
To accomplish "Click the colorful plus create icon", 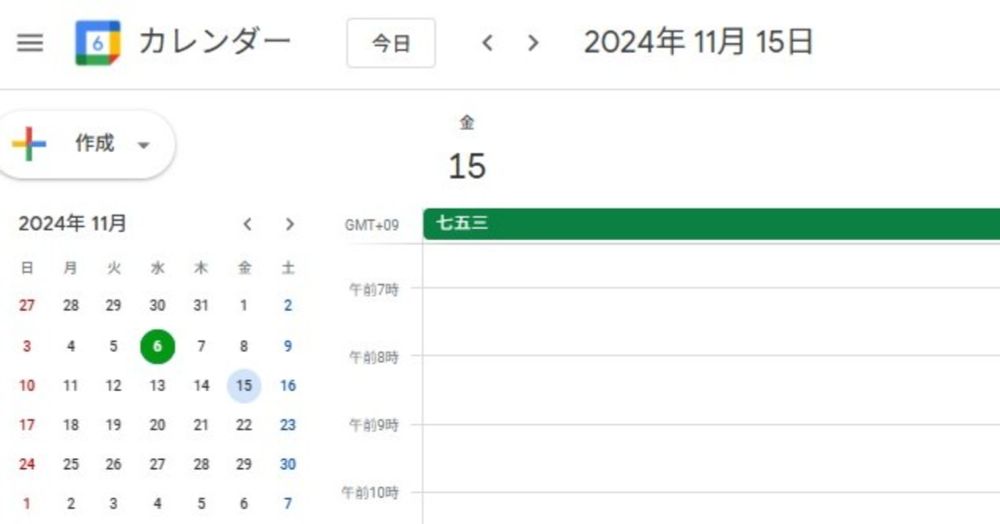I will 30,144.
